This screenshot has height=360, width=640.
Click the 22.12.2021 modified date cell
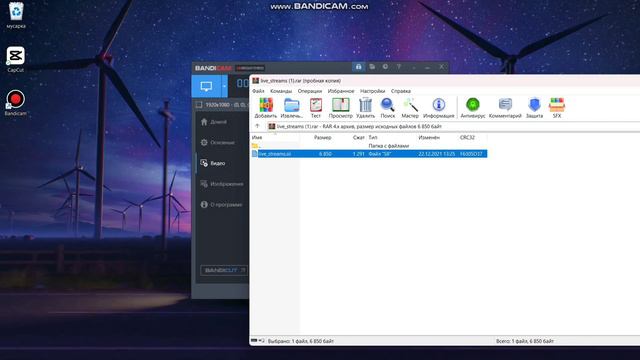tap(437, 154)
